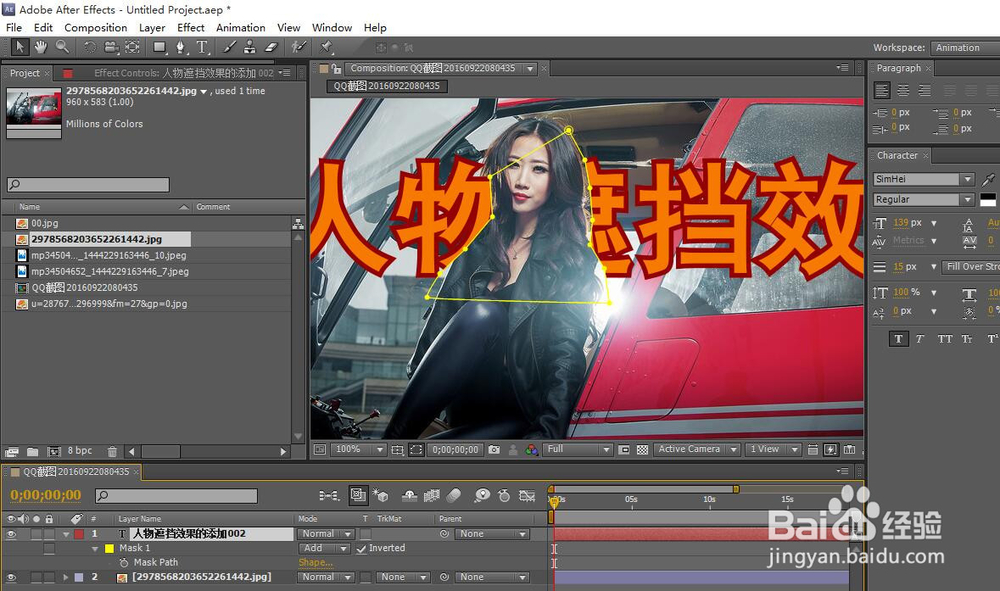Image resolution: width=1000 pixels, height=591 pixels.
Task: Select the Pan Behind tool
Action: point(132,47)
